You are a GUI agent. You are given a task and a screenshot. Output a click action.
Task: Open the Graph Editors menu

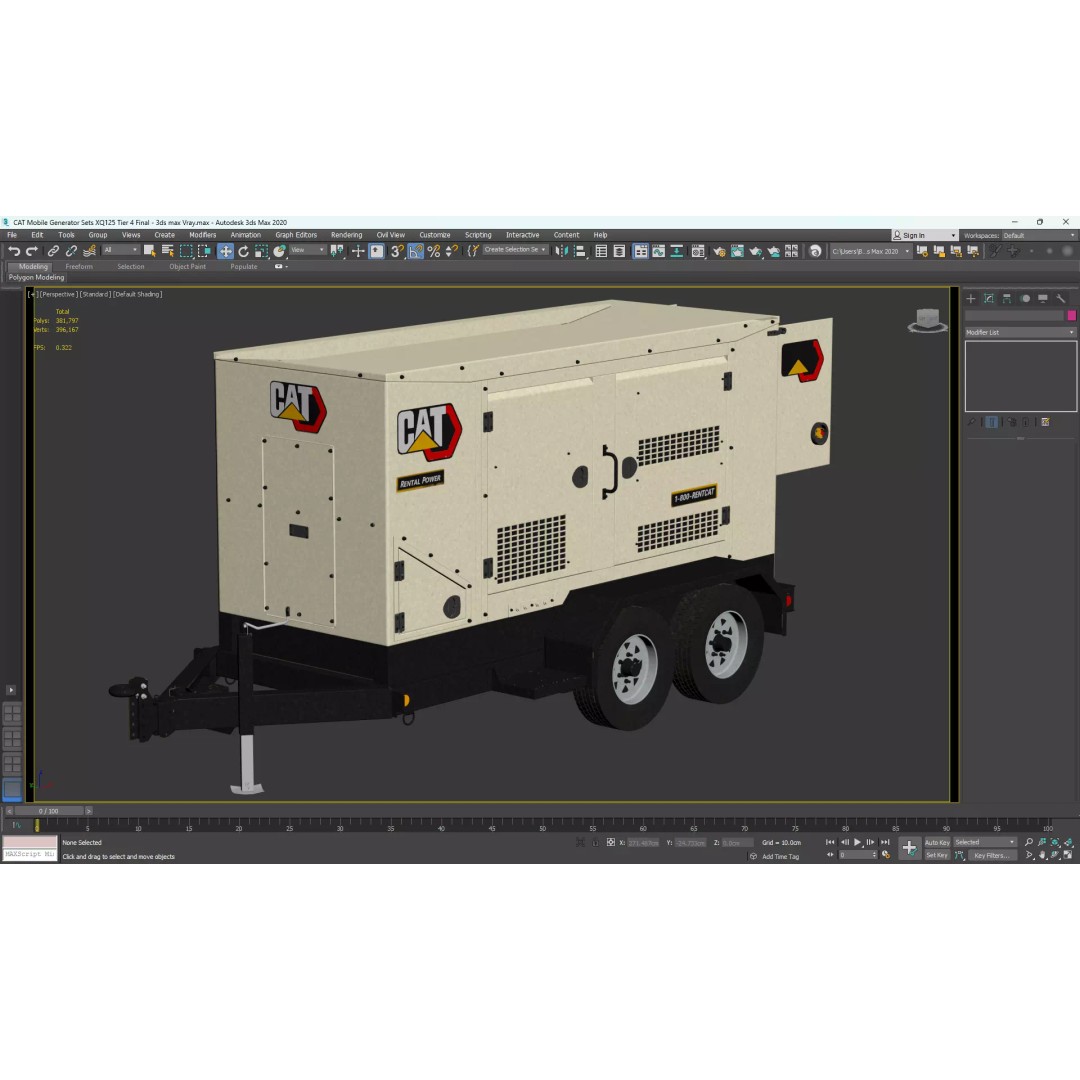(x=296, y=235)
